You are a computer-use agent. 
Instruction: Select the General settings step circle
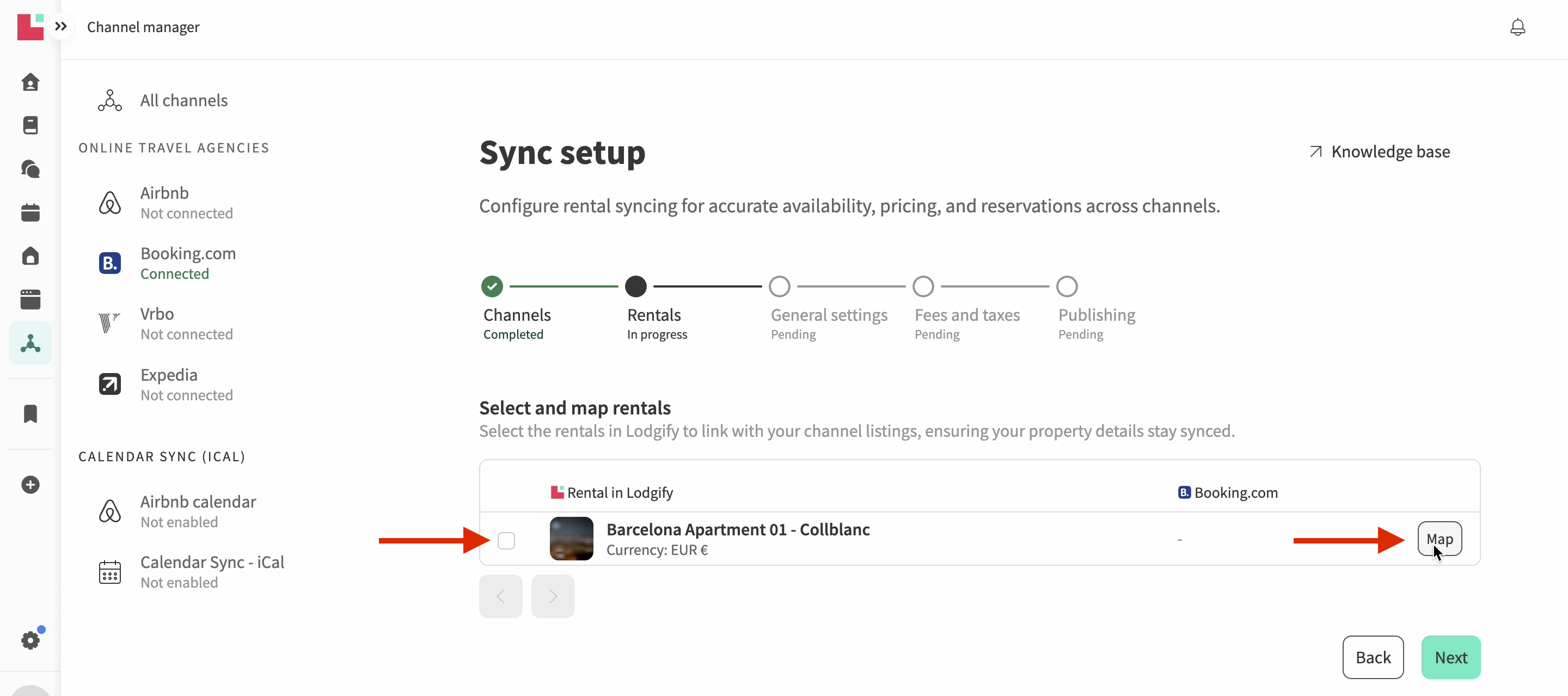779,286
